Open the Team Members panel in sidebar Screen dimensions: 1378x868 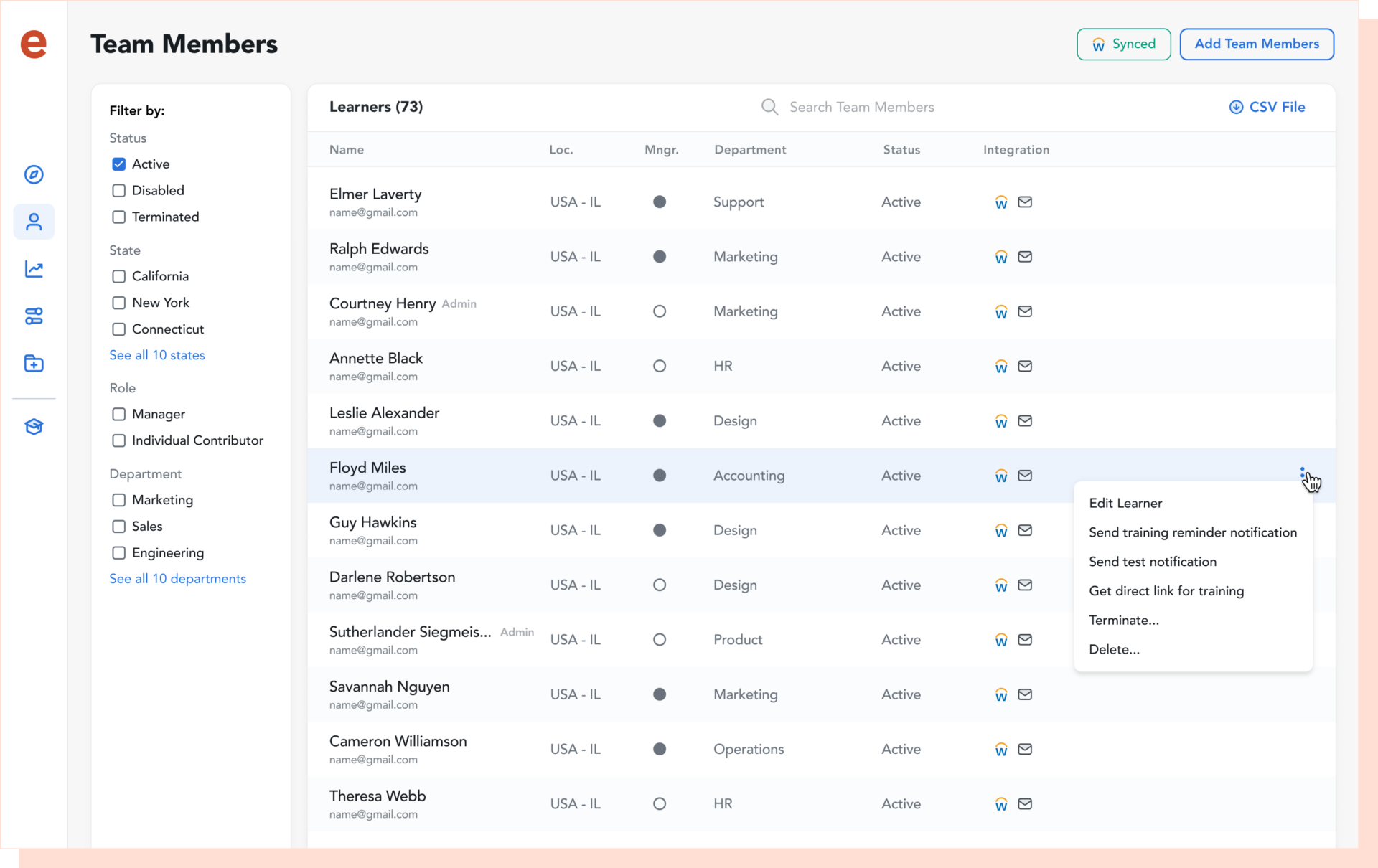pyautogui.click(x=34, y=222)
